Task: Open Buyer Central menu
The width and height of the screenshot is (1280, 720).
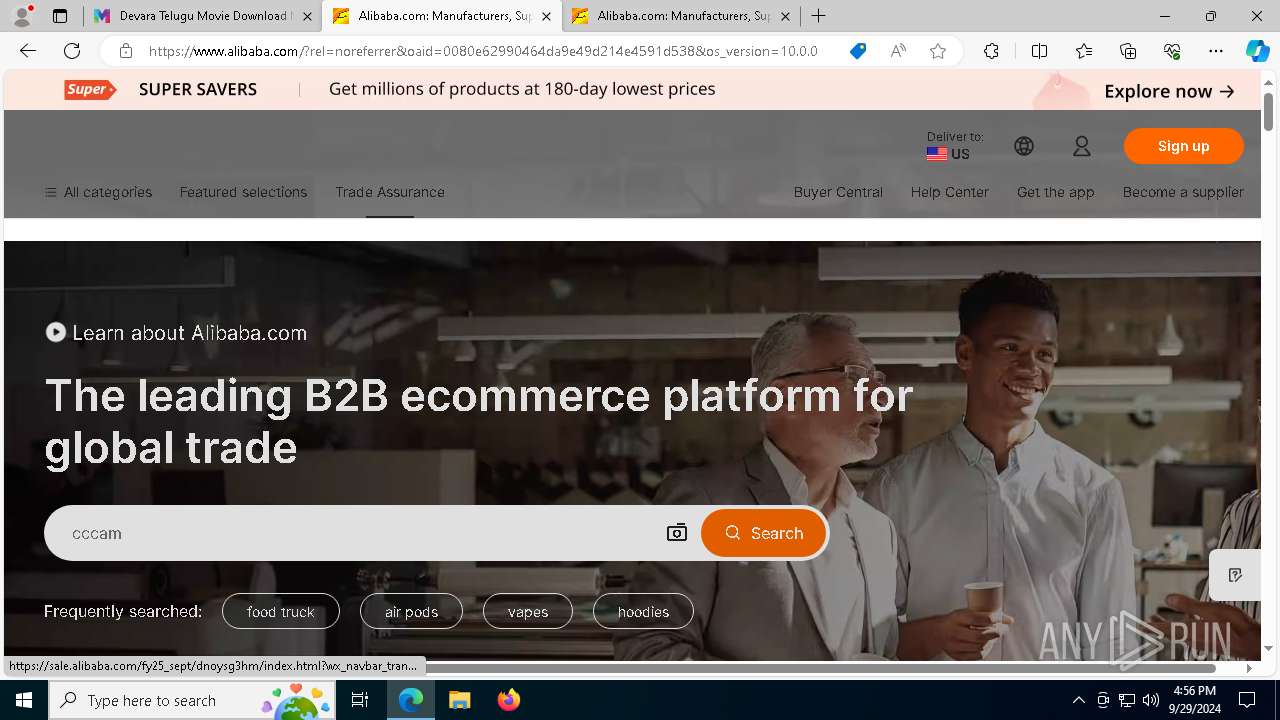Action: tap(838, 192)
